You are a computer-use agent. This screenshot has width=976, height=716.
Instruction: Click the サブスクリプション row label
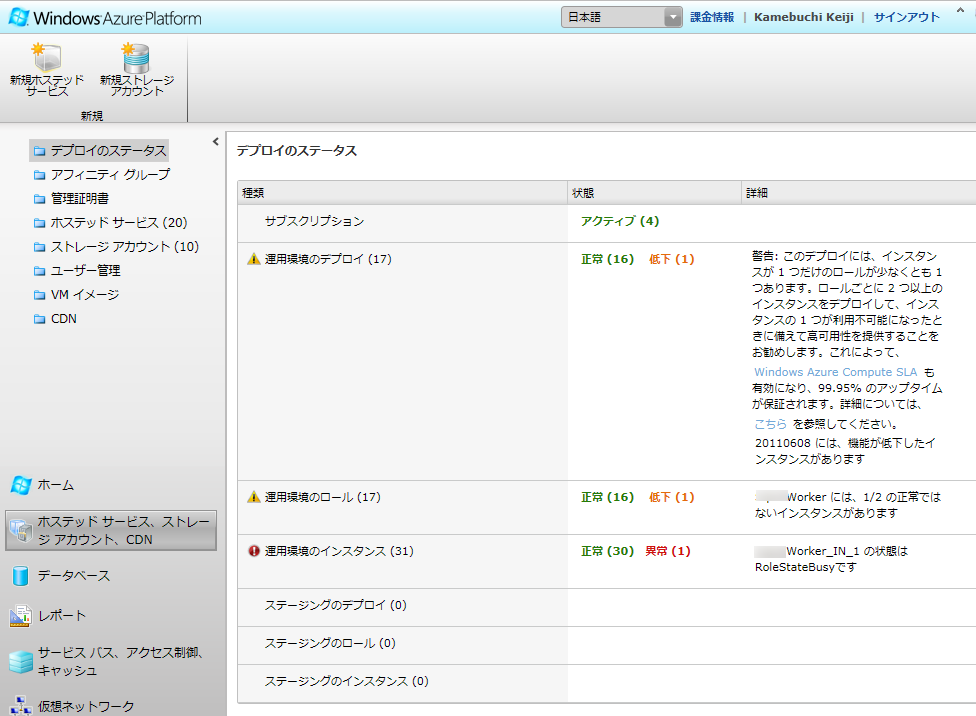(x=314, y=221)
